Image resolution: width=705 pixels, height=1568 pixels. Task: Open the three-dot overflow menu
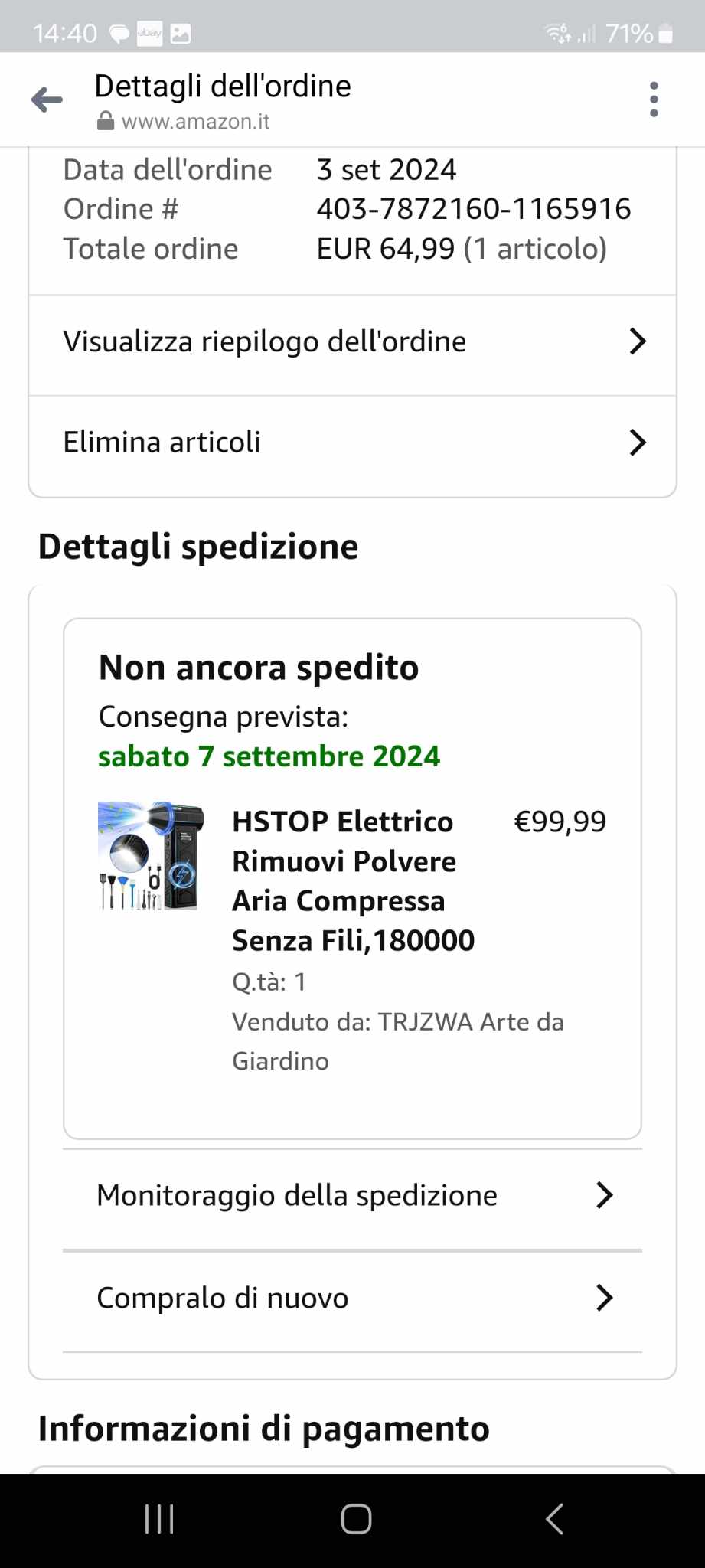coord(654,100)
